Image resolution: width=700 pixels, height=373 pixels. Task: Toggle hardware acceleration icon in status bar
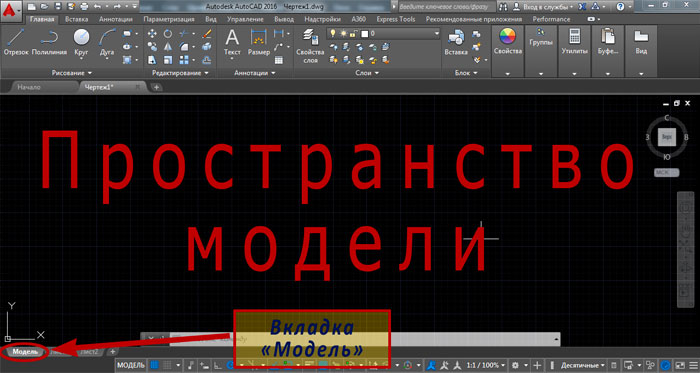[665, 365]
